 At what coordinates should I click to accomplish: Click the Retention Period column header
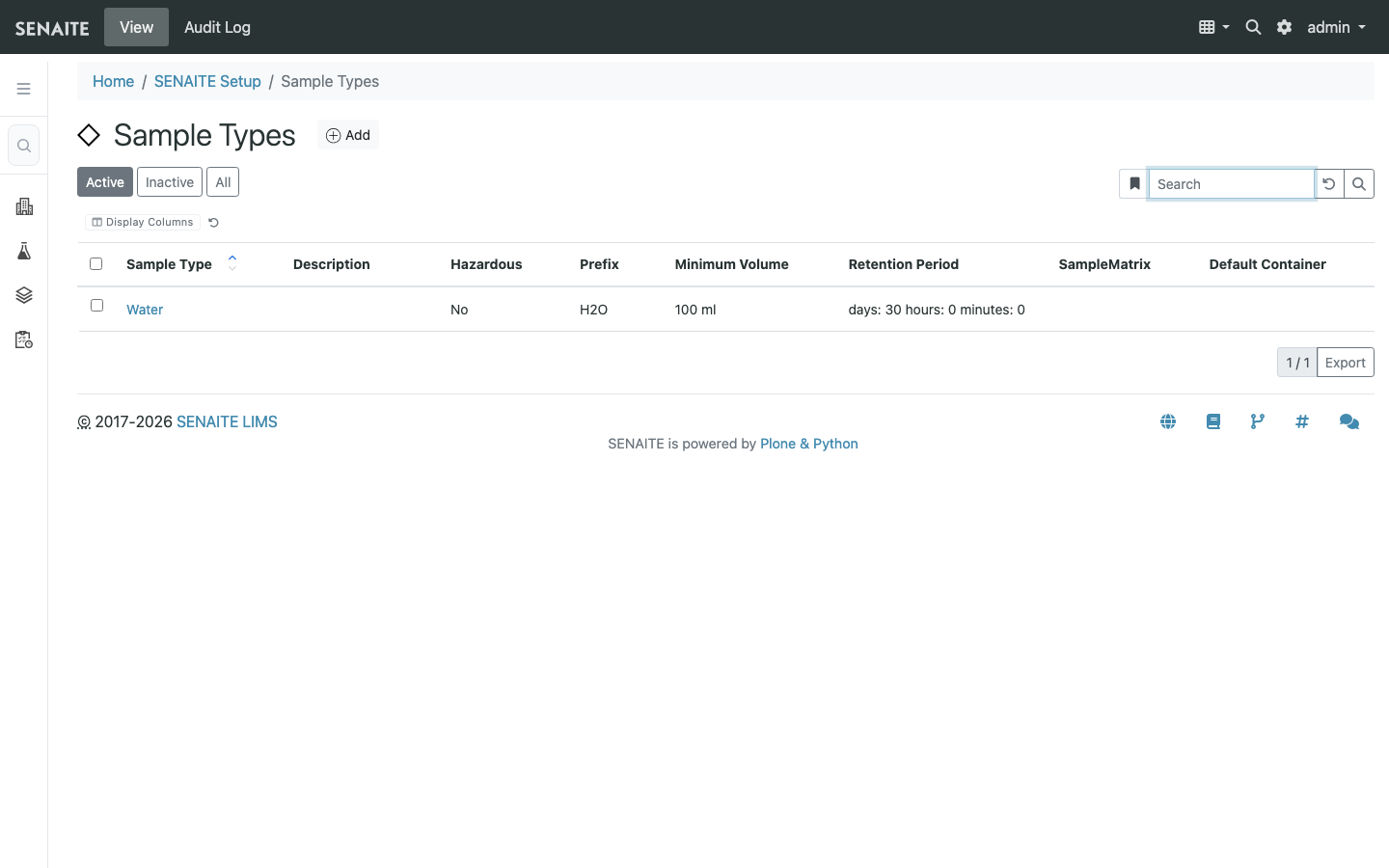tap(904, 264)
